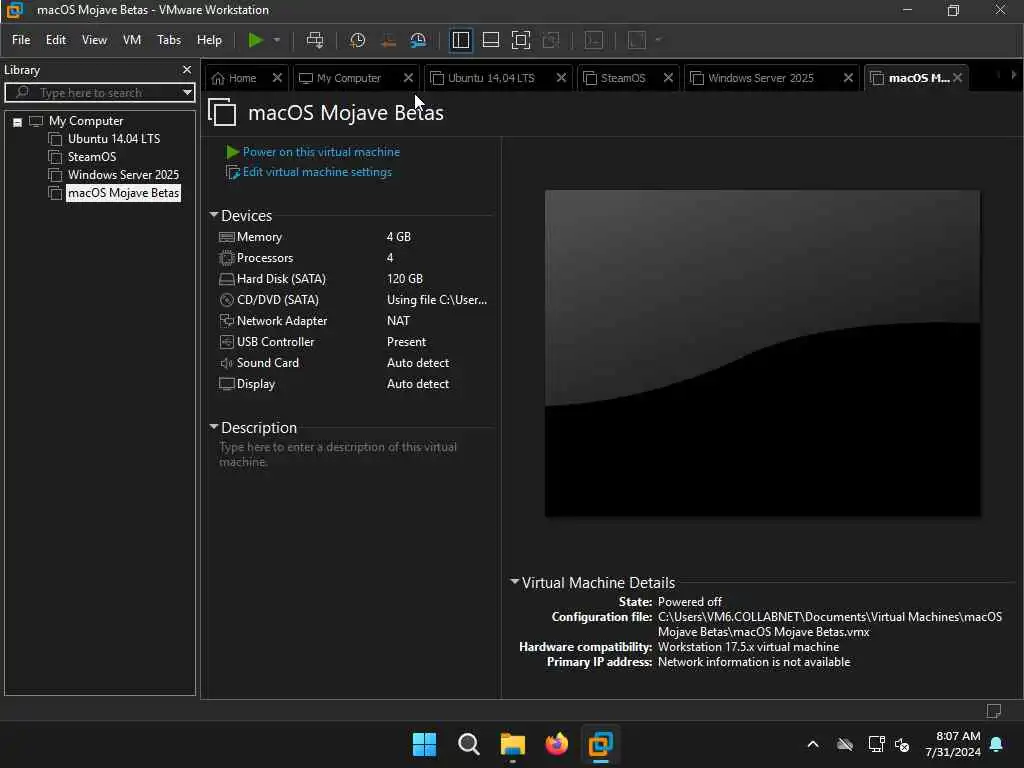The height and width of the screenshot is (768, 1024).
Task: Collapse the Devices section
Action: (214, 215)
